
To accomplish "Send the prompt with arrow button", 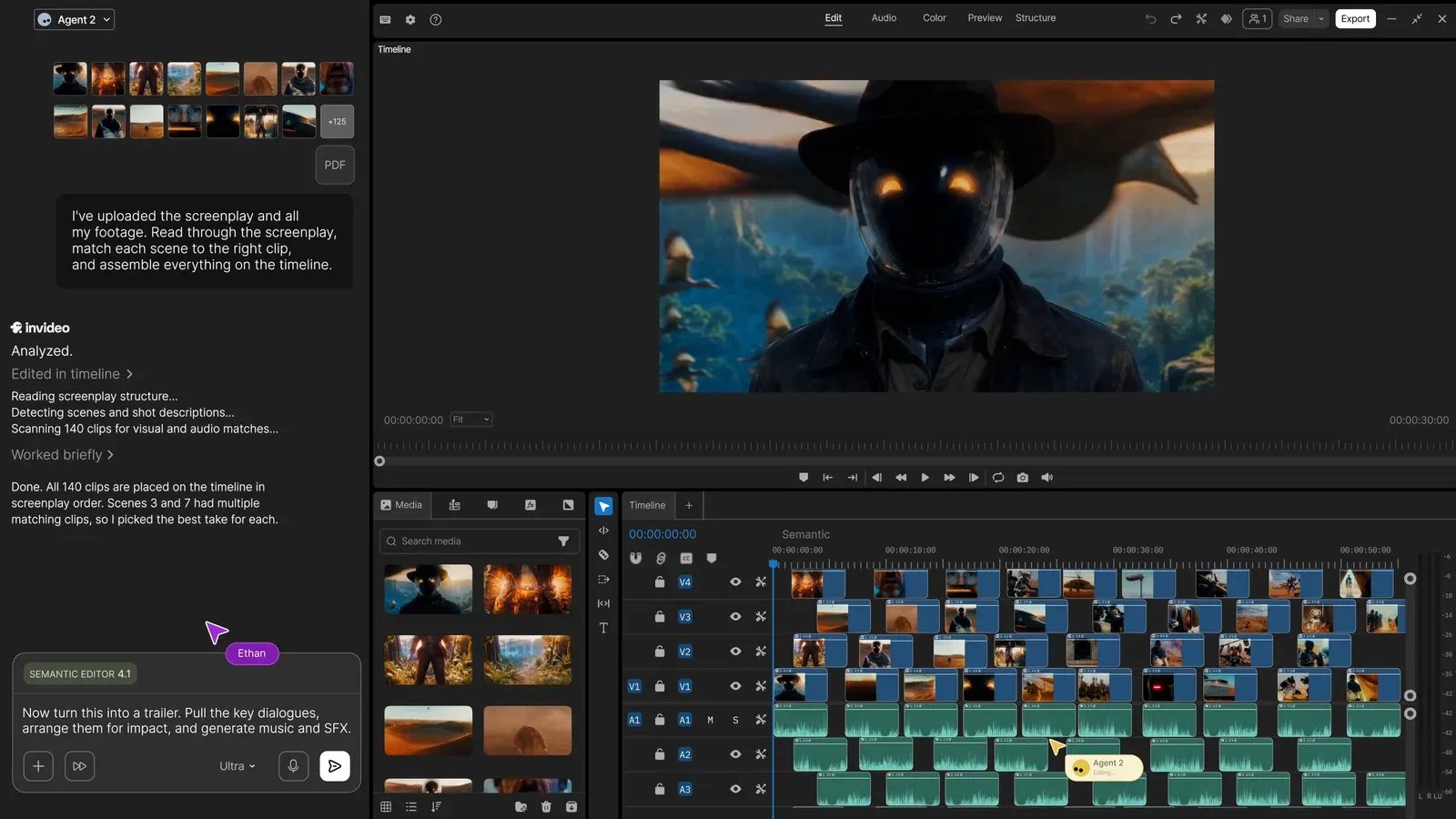I will (335, 766).
